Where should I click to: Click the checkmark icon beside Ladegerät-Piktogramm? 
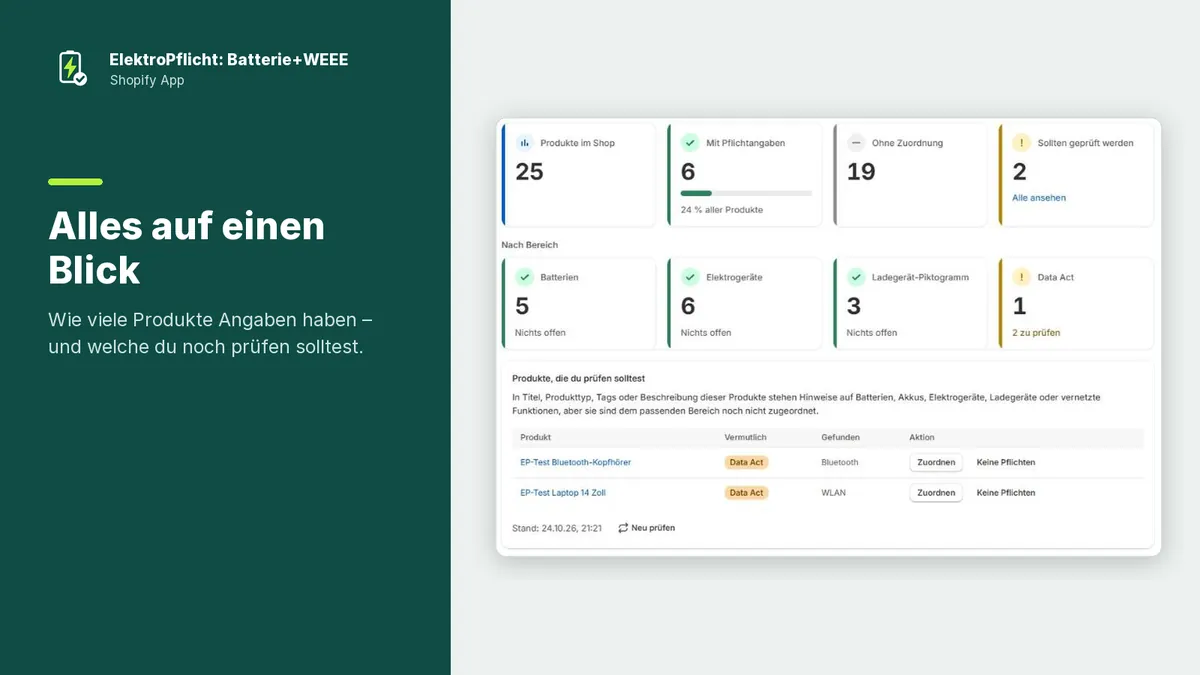pos(856,277)
